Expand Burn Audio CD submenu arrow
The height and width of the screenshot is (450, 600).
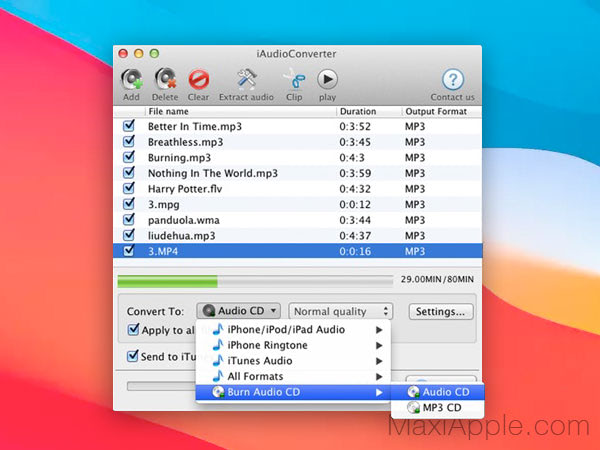(379, 393)
